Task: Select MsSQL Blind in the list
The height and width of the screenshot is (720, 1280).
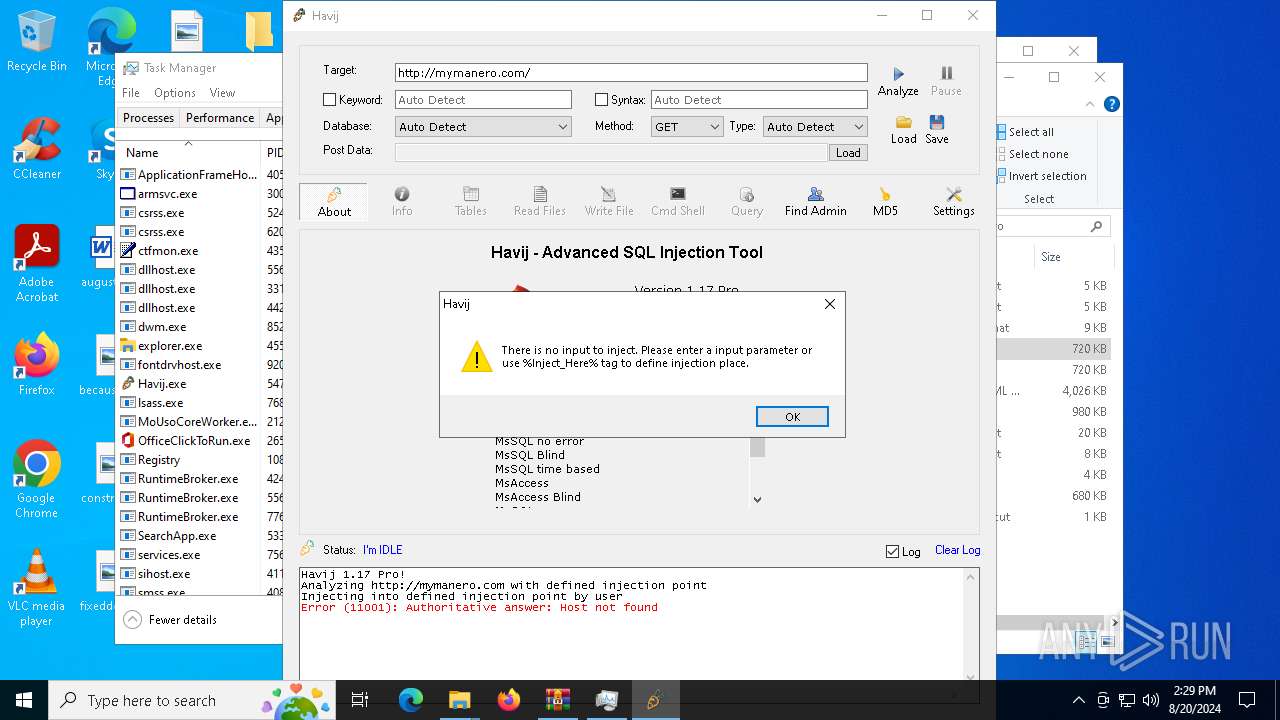Action: coord(530,455)
